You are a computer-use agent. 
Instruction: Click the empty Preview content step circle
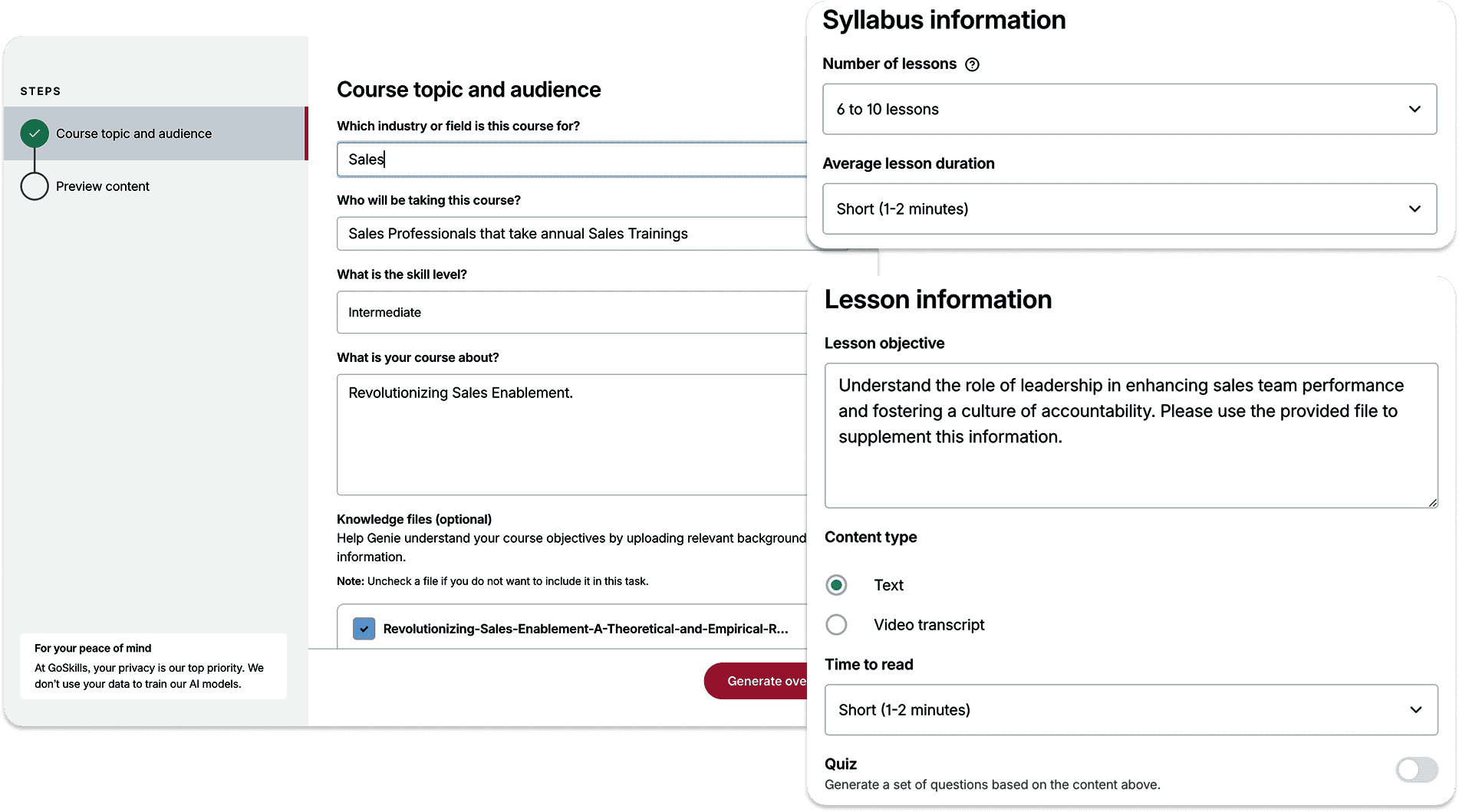(x=35, y=186)
